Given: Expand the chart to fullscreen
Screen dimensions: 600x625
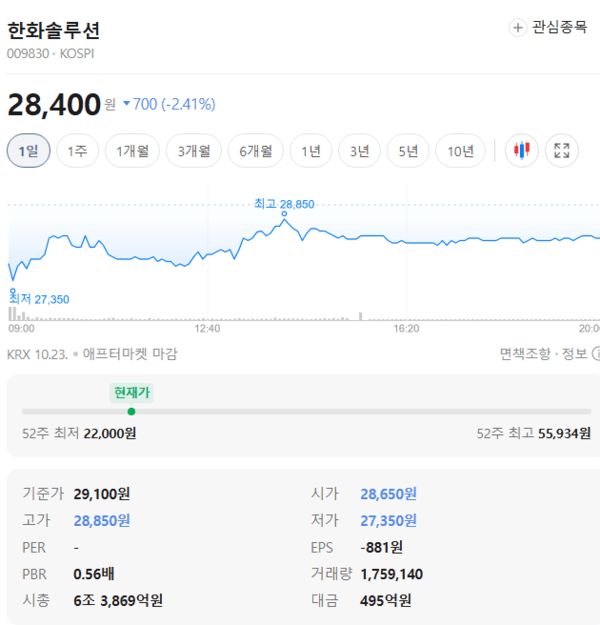Looking at the screenshot, I should tap(562, 151).
